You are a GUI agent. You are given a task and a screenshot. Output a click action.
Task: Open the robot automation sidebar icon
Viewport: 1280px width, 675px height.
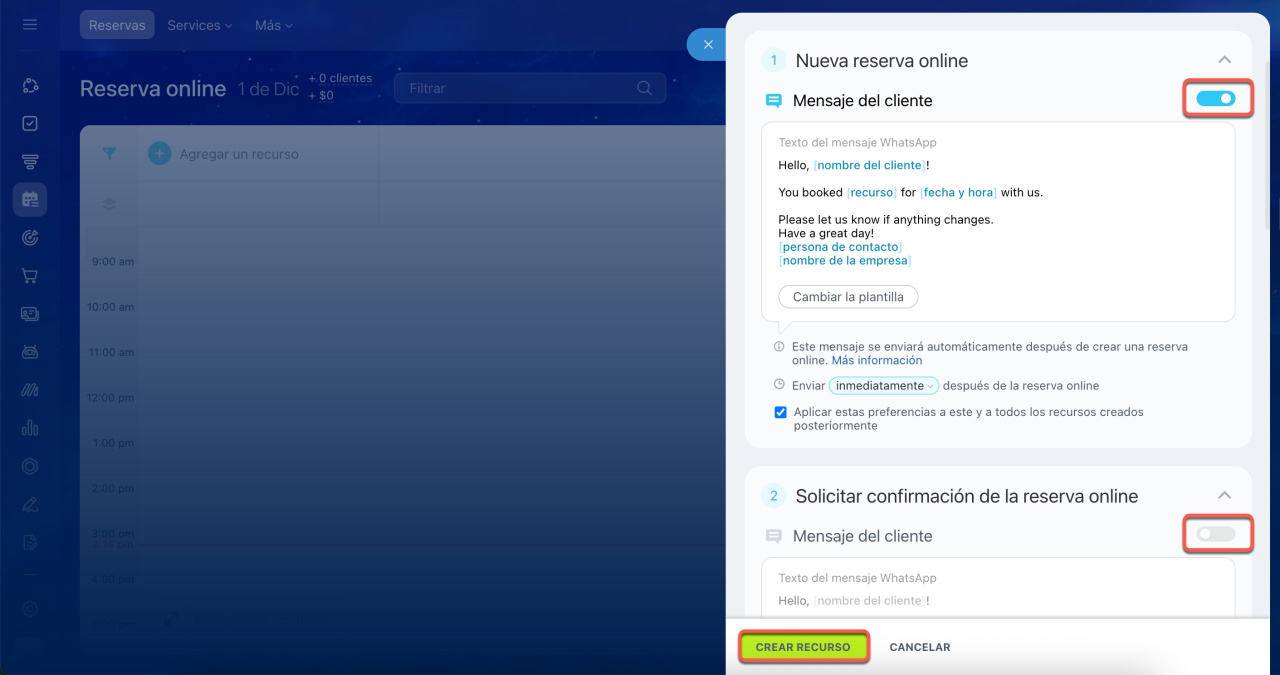[x=30, y=352]
